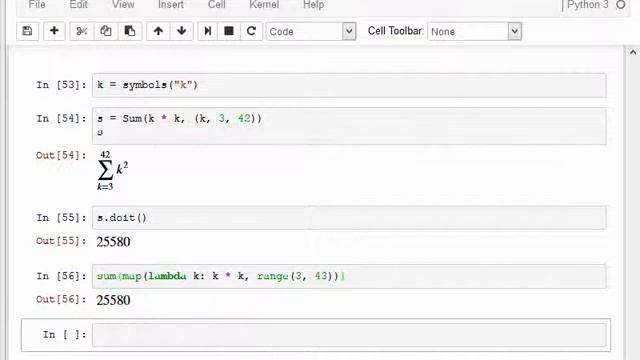The image size is (640, 360).
Task: Move selected cell down arrow
Action: (182, 31)
